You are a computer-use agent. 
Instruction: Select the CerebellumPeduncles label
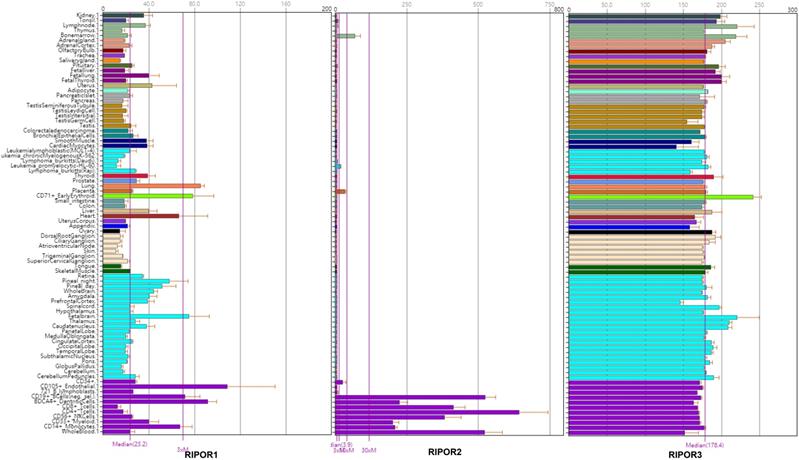(66, 376)
